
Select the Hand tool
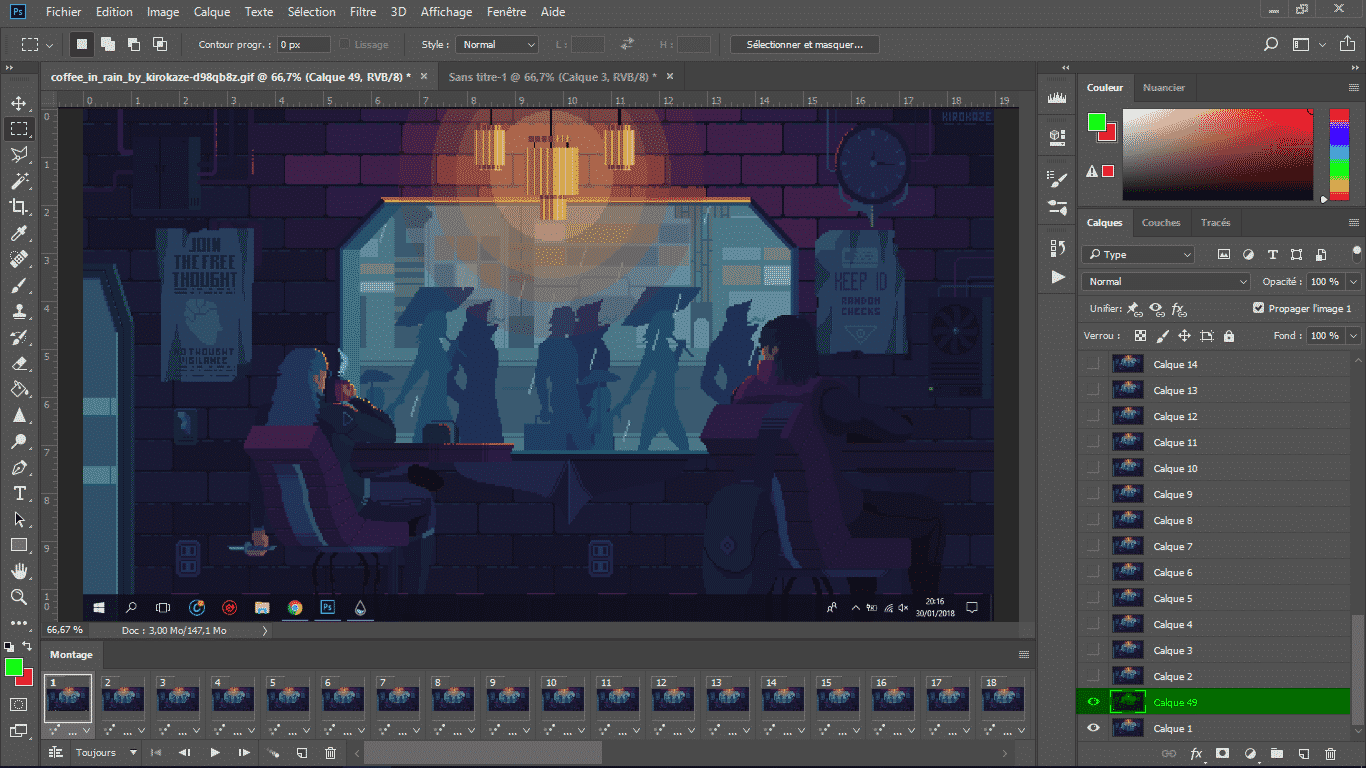tap(19, 571)
